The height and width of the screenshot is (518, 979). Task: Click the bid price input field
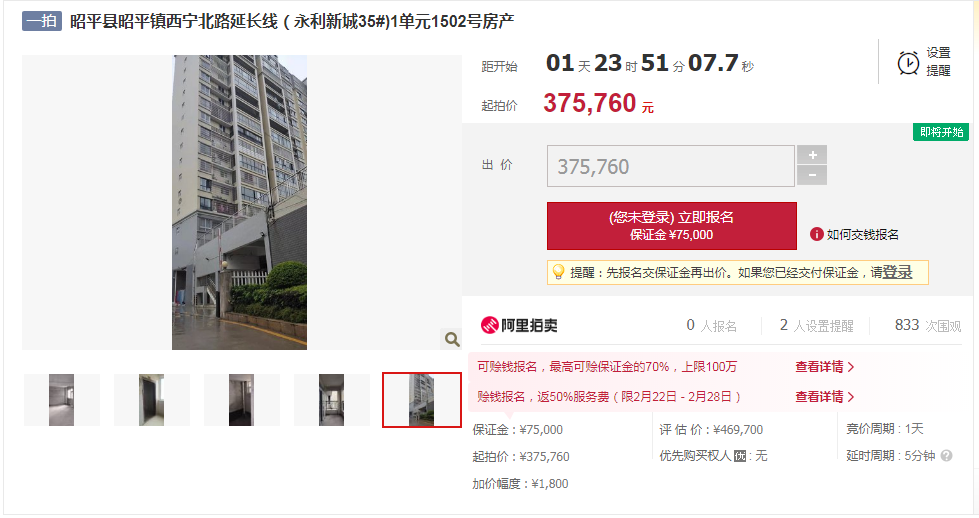671,166
